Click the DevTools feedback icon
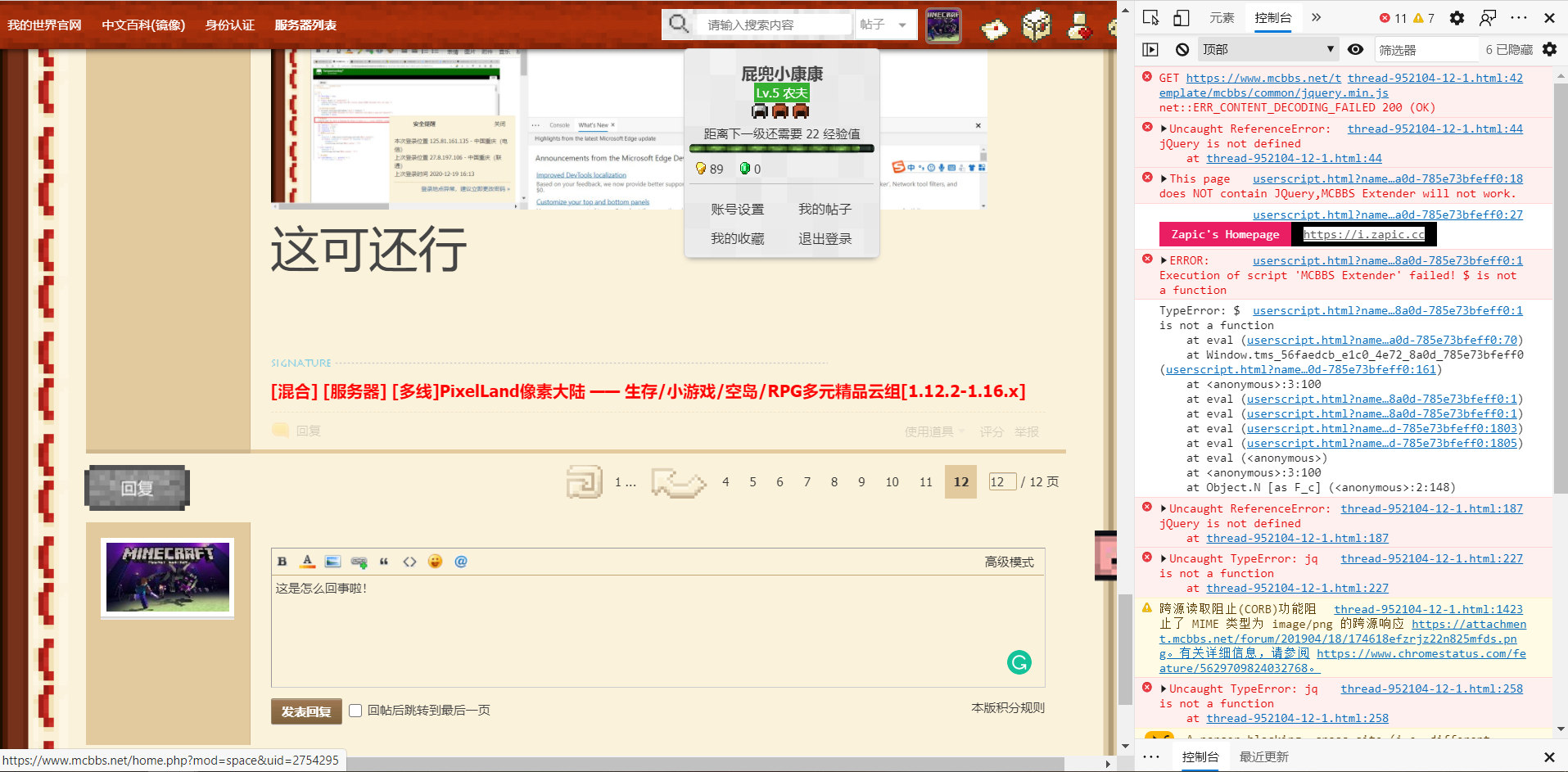The width and height of the screenshot is (1568, 772). (1488, 18)
